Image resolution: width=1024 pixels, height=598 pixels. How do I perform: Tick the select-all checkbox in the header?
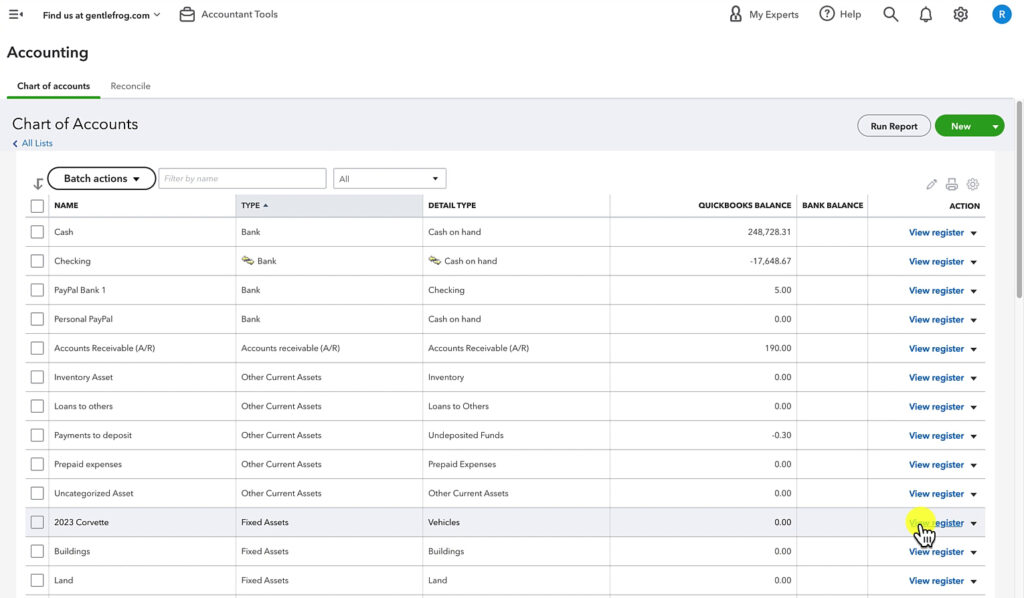[x=37, y=205]
